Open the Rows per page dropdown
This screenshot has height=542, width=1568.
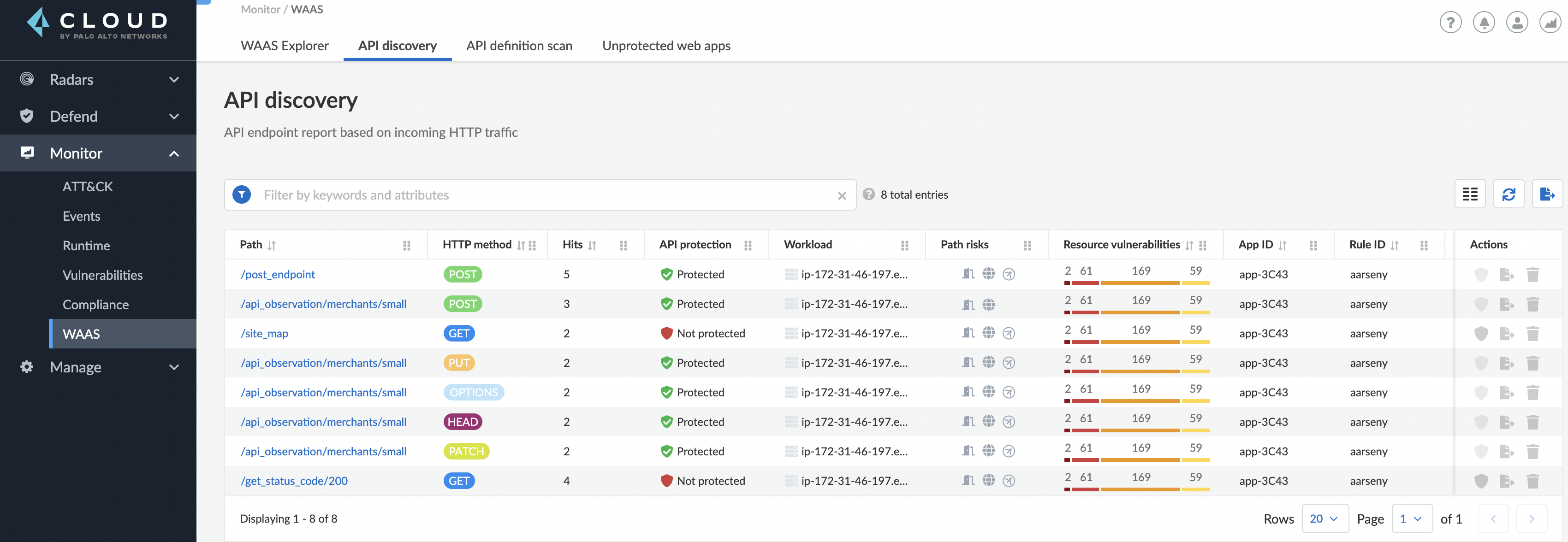[x=1324, y=519]
